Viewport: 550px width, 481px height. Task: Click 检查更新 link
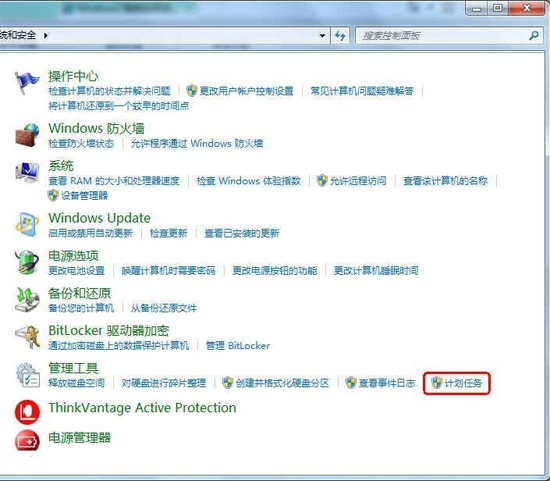point(168,233)
